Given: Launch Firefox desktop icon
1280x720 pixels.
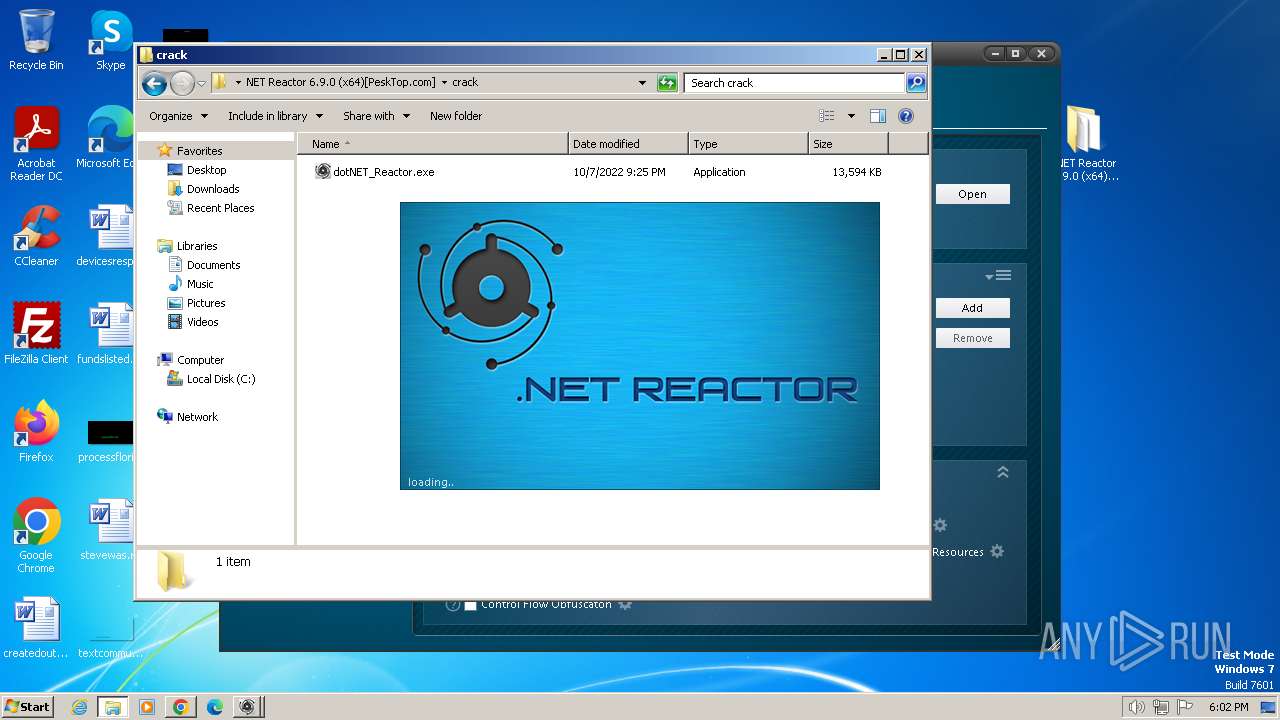Looking at the screenshot, I should [36, 432].
